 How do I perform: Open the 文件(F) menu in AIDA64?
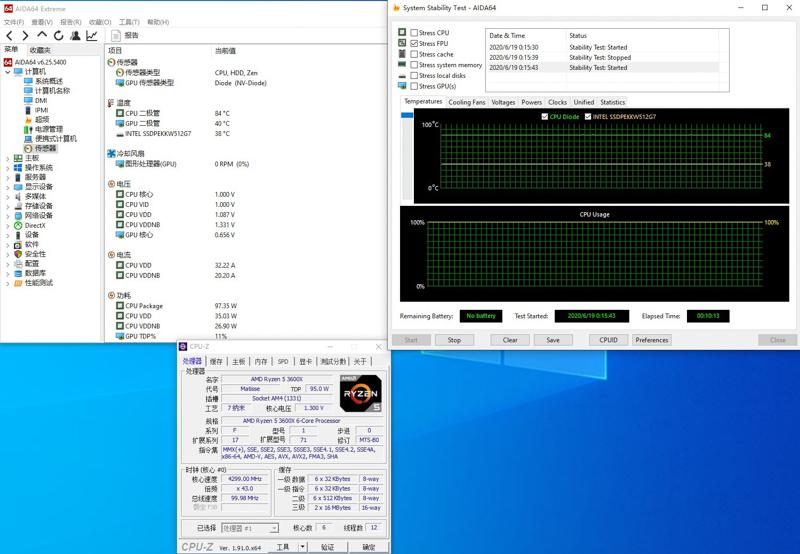pos(14,22)
